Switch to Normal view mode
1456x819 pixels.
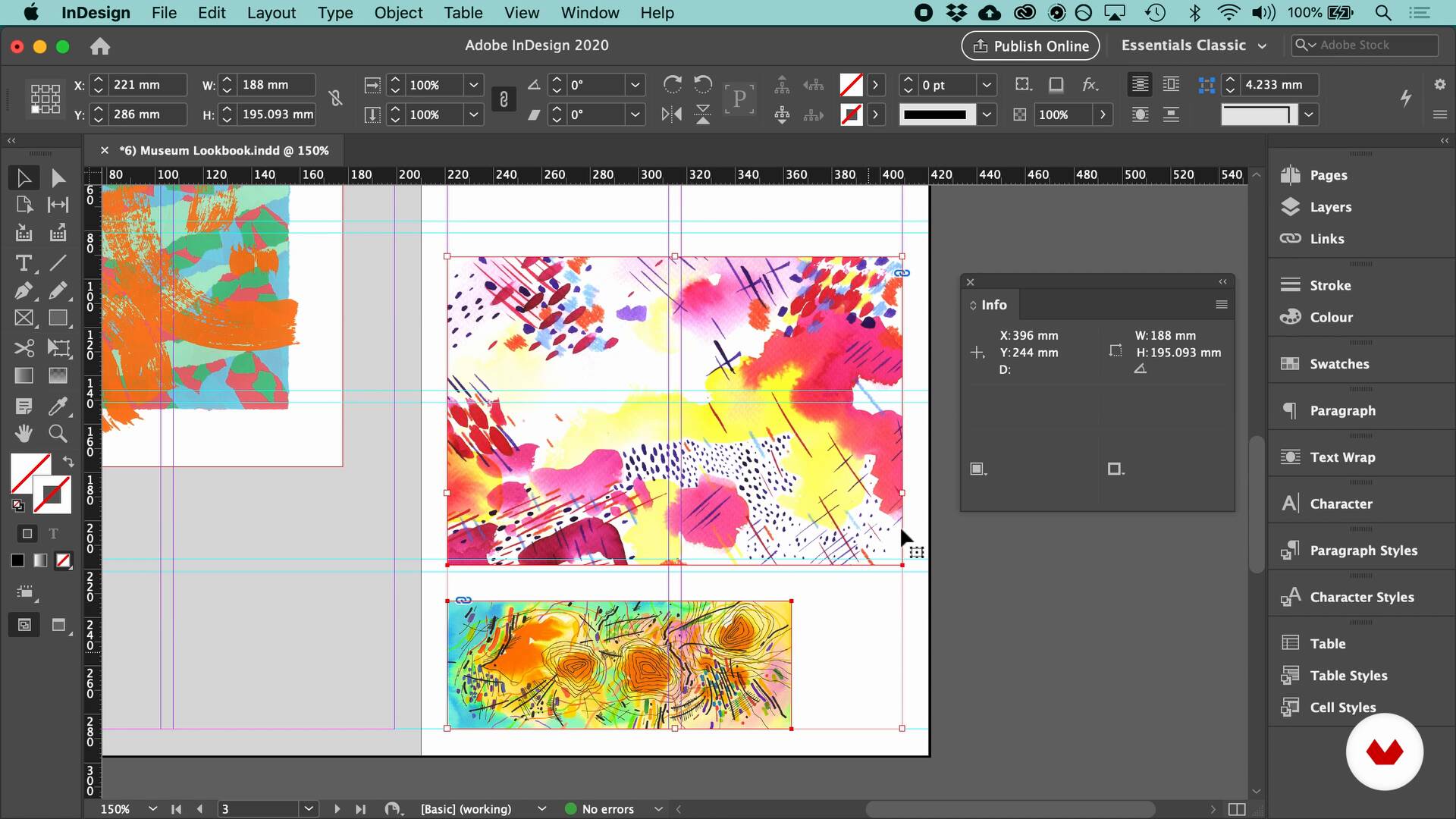point(24,625)
